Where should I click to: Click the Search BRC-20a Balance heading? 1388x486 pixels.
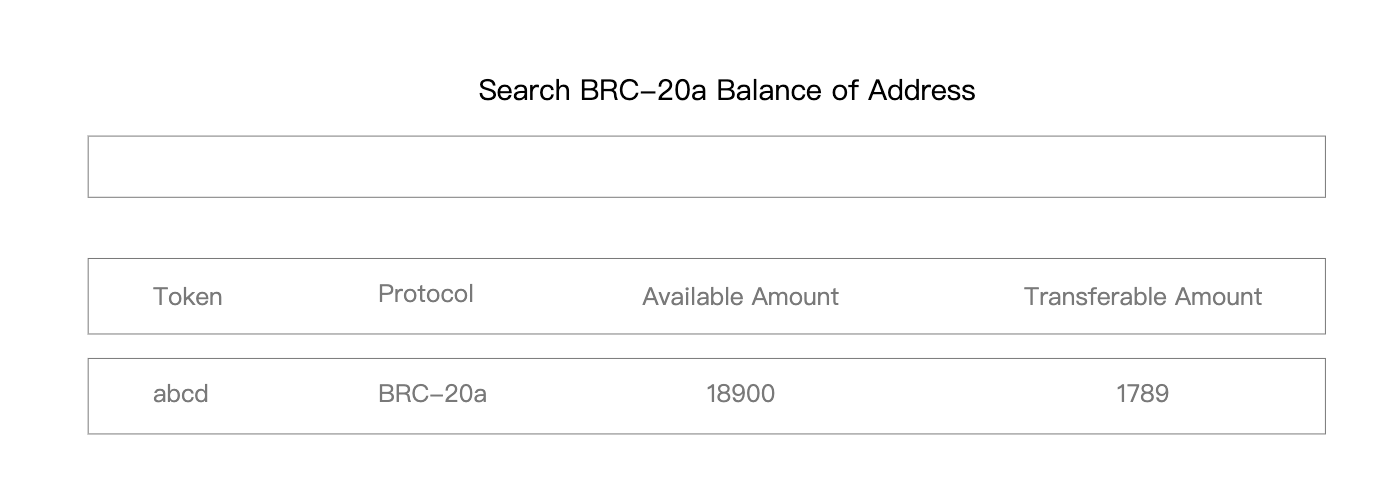tap(727, 90)
